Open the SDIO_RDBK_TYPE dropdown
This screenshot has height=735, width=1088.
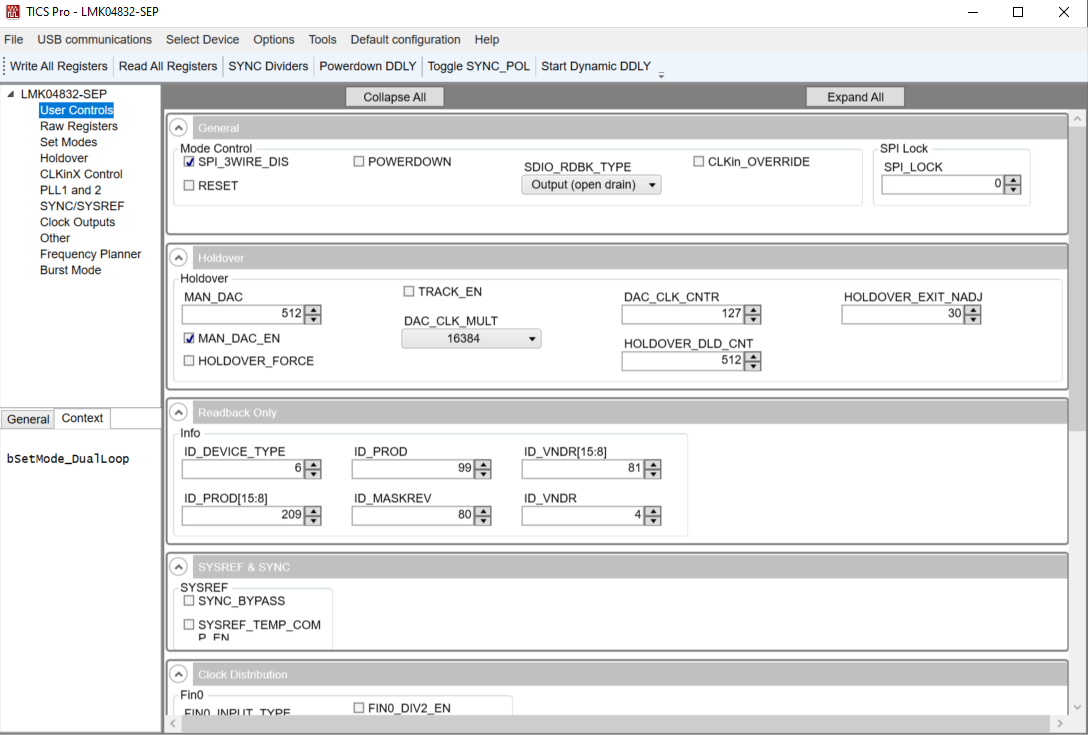[x=591, y=184]
